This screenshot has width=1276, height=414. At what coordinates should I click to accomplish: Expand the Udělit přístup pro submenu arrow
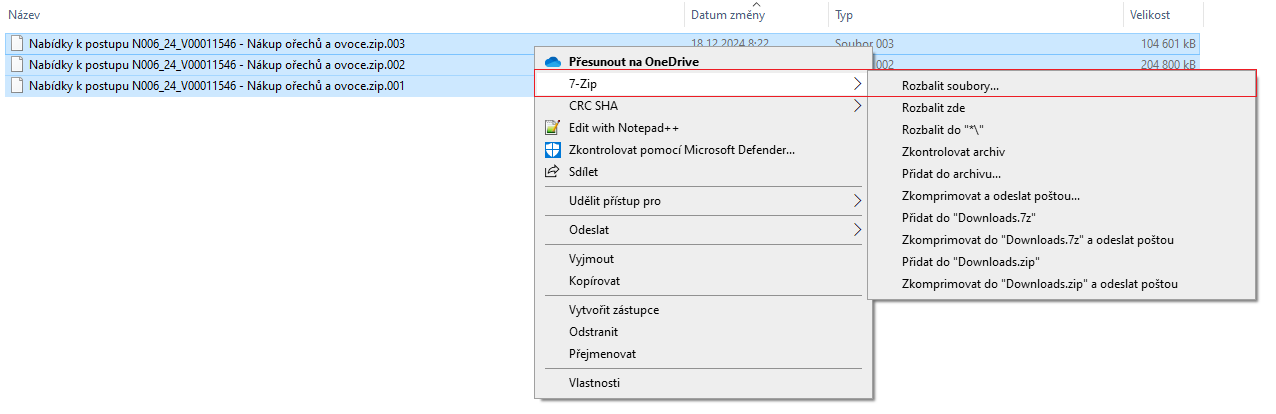[x=857, y=201]
